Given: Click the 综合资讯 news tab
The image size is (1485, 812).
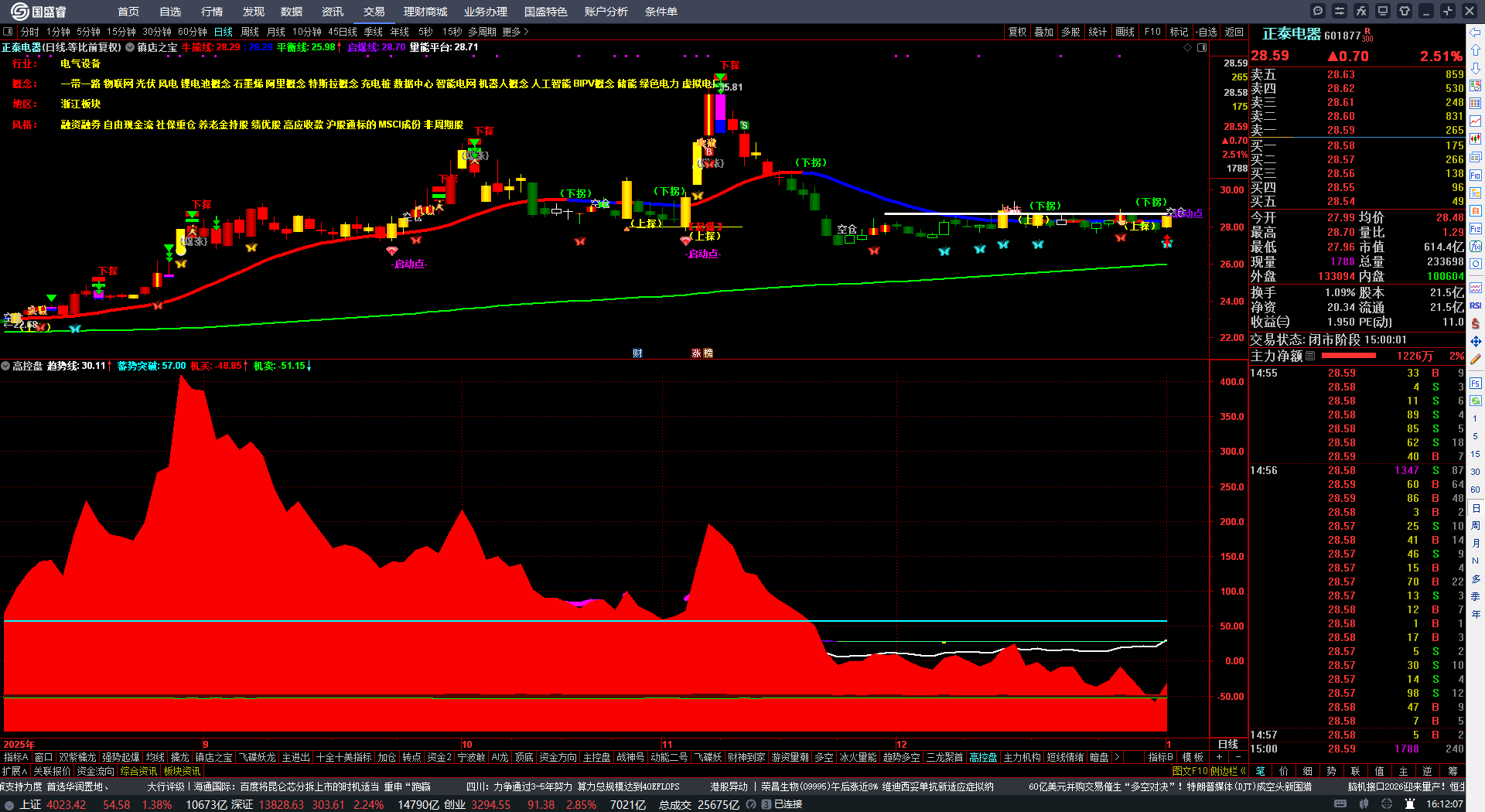Looking at the screenshot, I should [138, 771].
